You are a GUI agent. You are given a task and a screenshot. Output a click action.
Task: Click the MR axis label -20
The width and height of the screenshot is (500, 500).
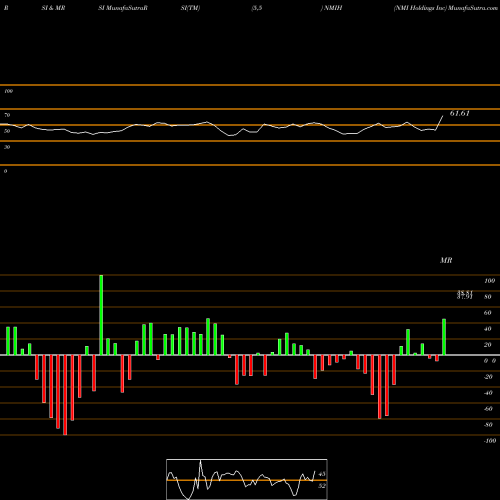tap(488, 377)
